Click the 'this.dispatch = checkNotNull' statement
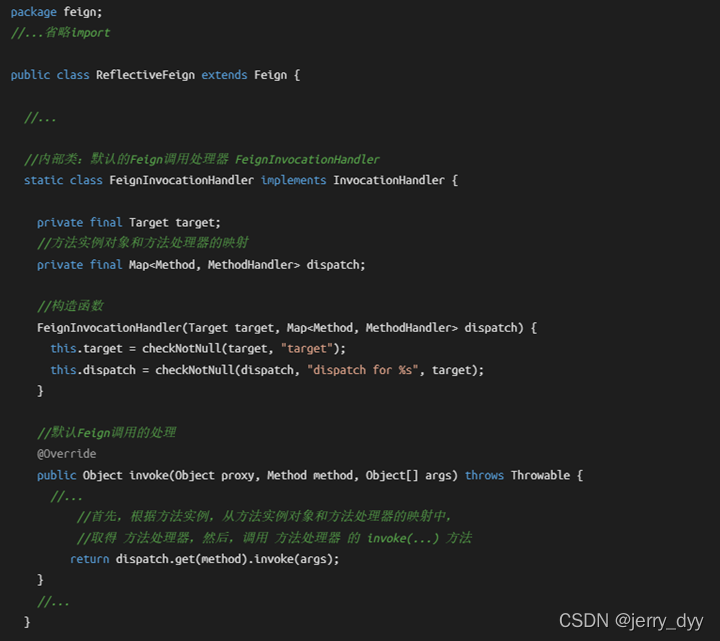 [x=267, y=370]
